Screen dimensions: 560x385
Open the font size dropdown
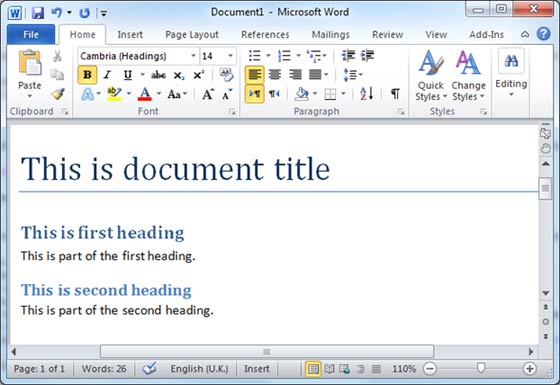coord(230,56)
